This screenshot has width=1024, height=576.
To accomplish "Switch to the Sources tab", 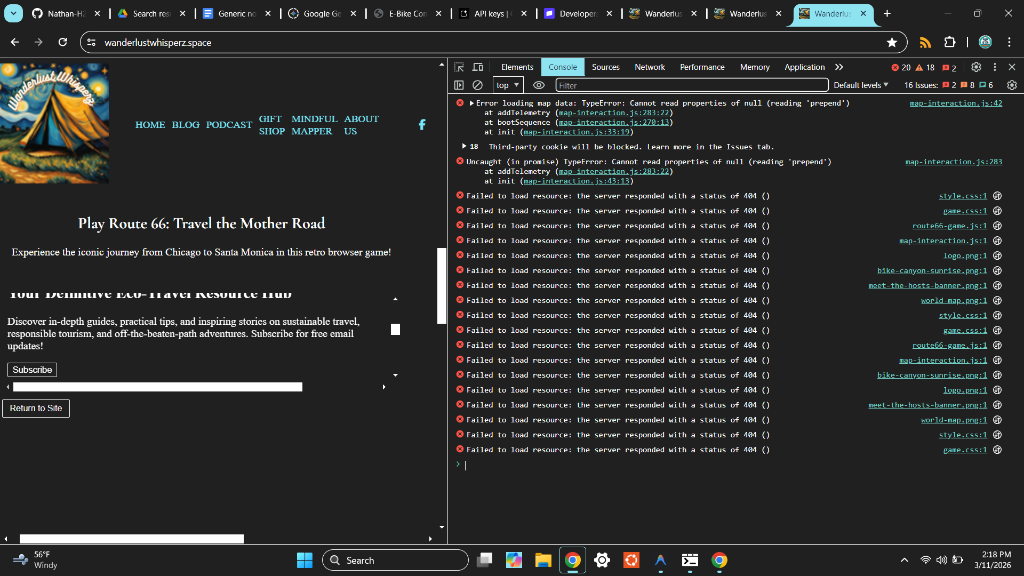I will pos(605,67).
